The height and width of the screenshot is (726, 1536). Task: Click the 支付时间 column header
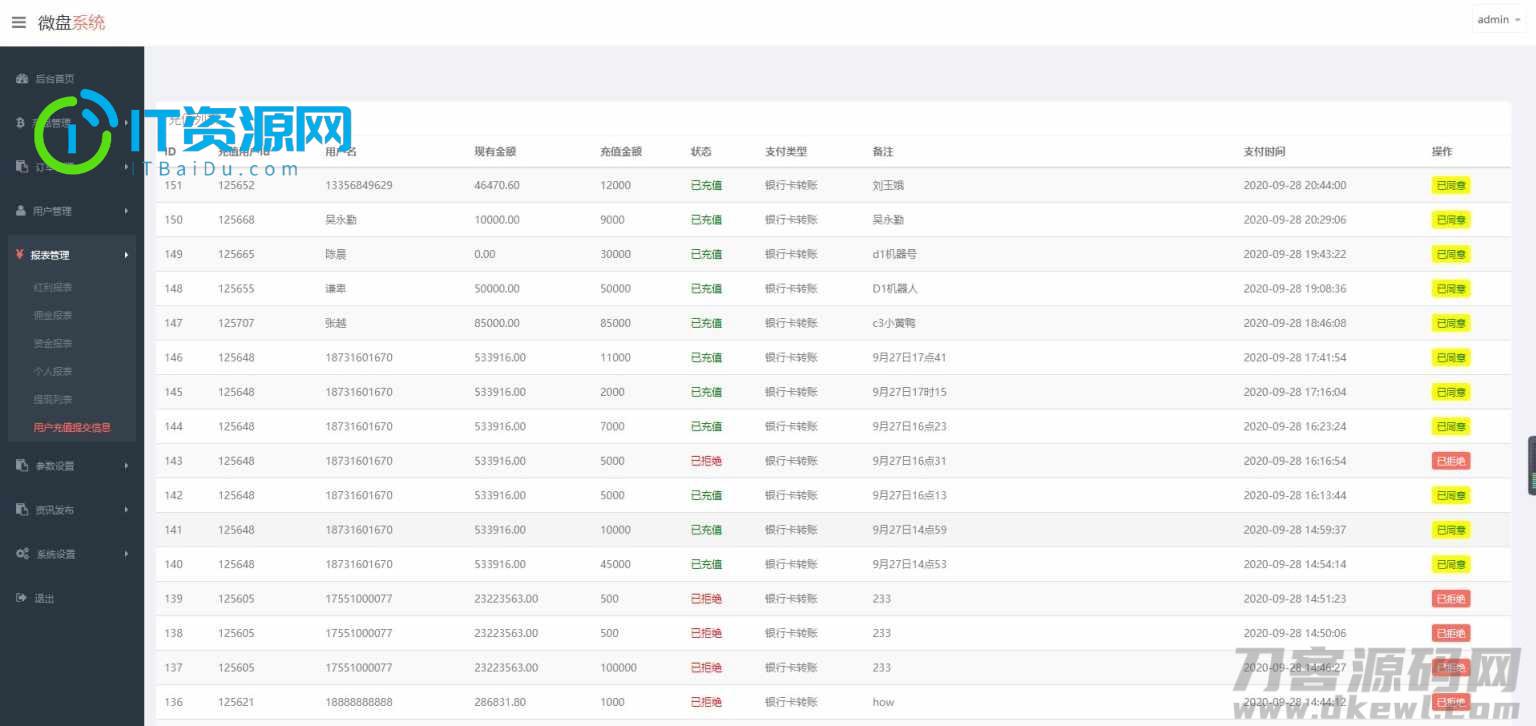coord(1264,152)
